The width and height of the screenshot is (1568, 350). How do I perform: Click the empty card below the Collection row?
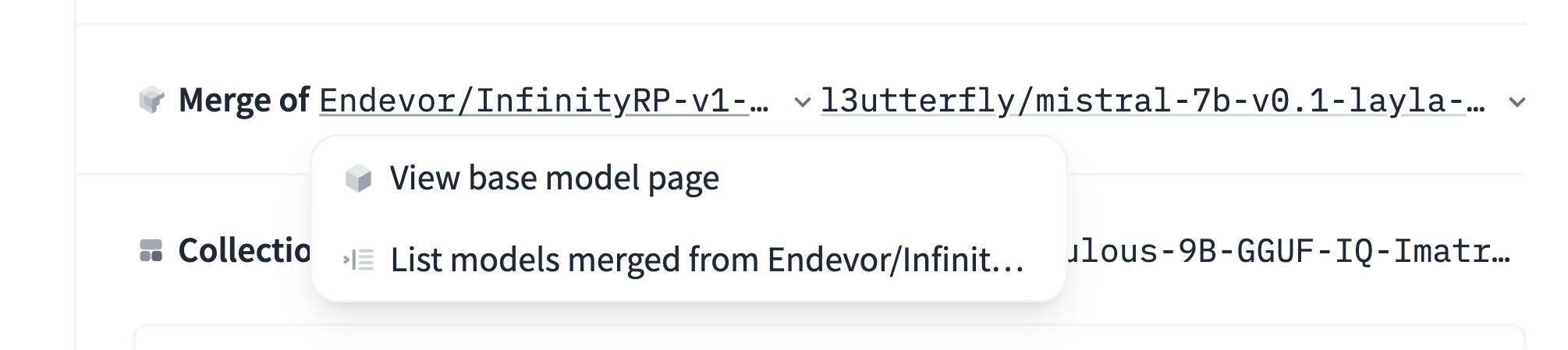pyautogui.click(x=828, y=338)
